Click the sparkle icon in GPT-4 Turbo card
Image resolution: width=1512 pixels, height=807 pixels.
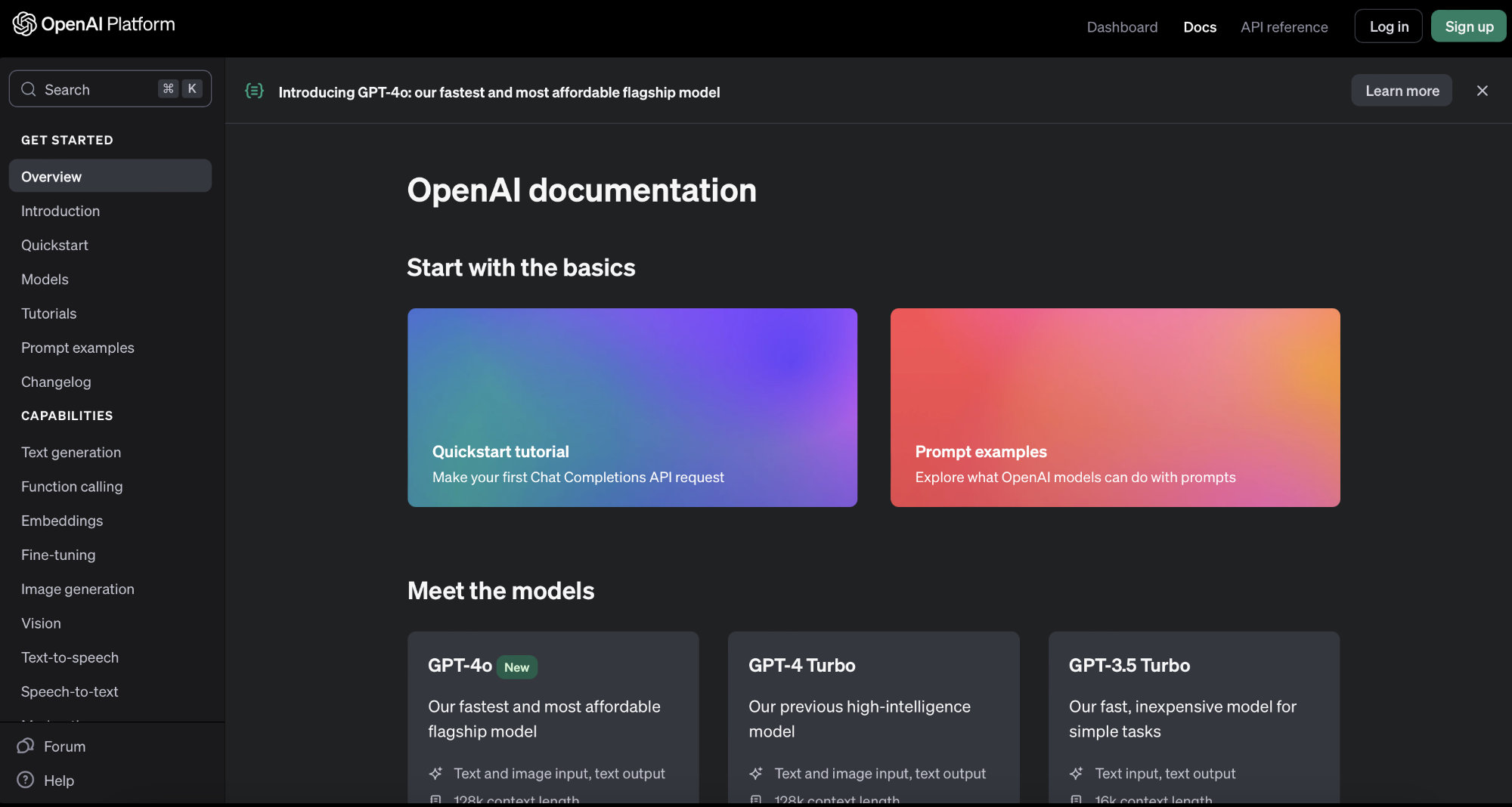pyautogui.click(x=756, y=773)
